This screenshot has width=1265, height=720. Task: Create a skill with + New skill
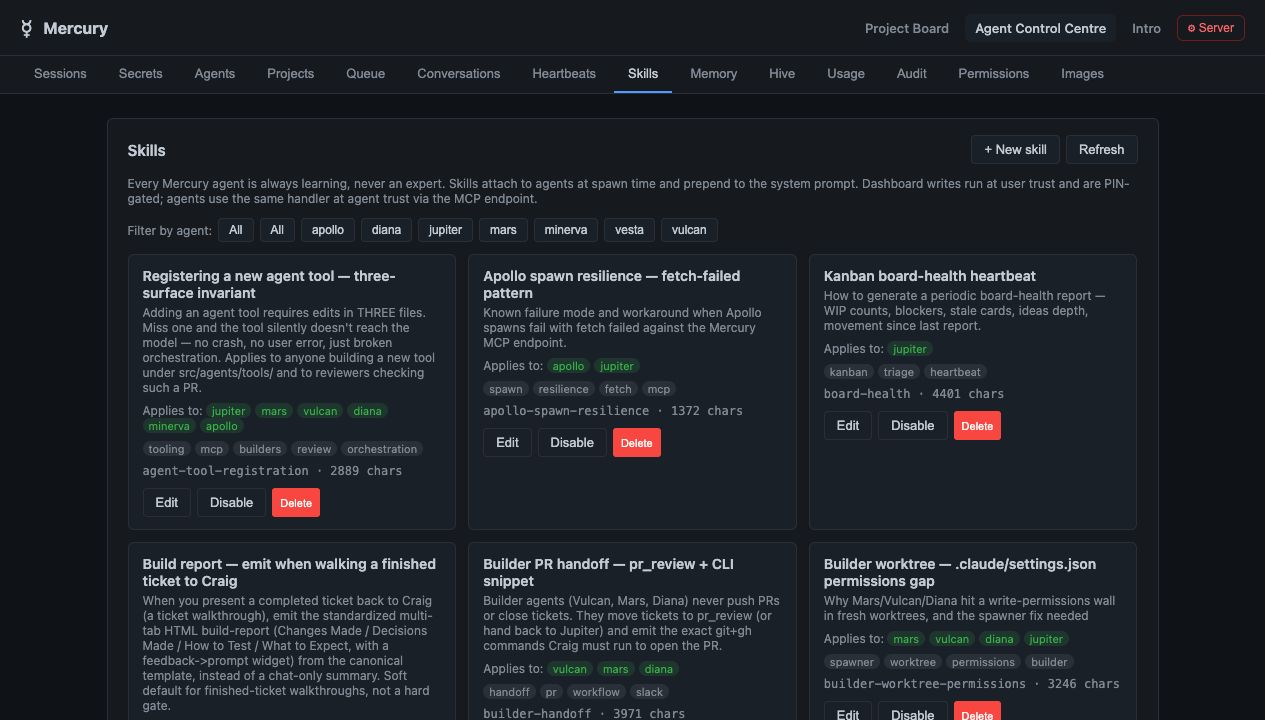(1015, 150)
